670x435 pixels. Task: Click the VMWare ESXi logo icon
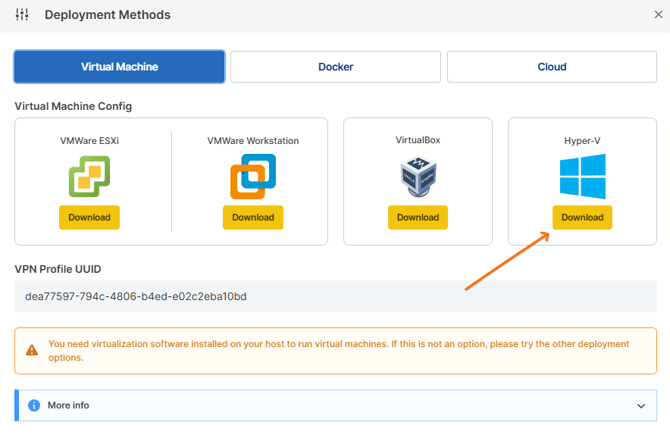click(x=89, y=176)
